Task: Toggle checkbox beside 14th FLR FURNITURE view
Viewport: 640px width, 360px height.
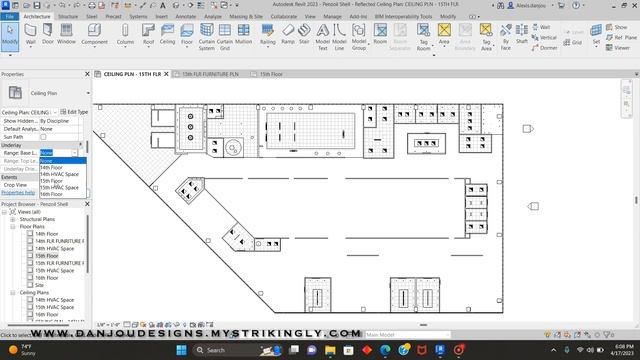Action: [x=30, y=241]
